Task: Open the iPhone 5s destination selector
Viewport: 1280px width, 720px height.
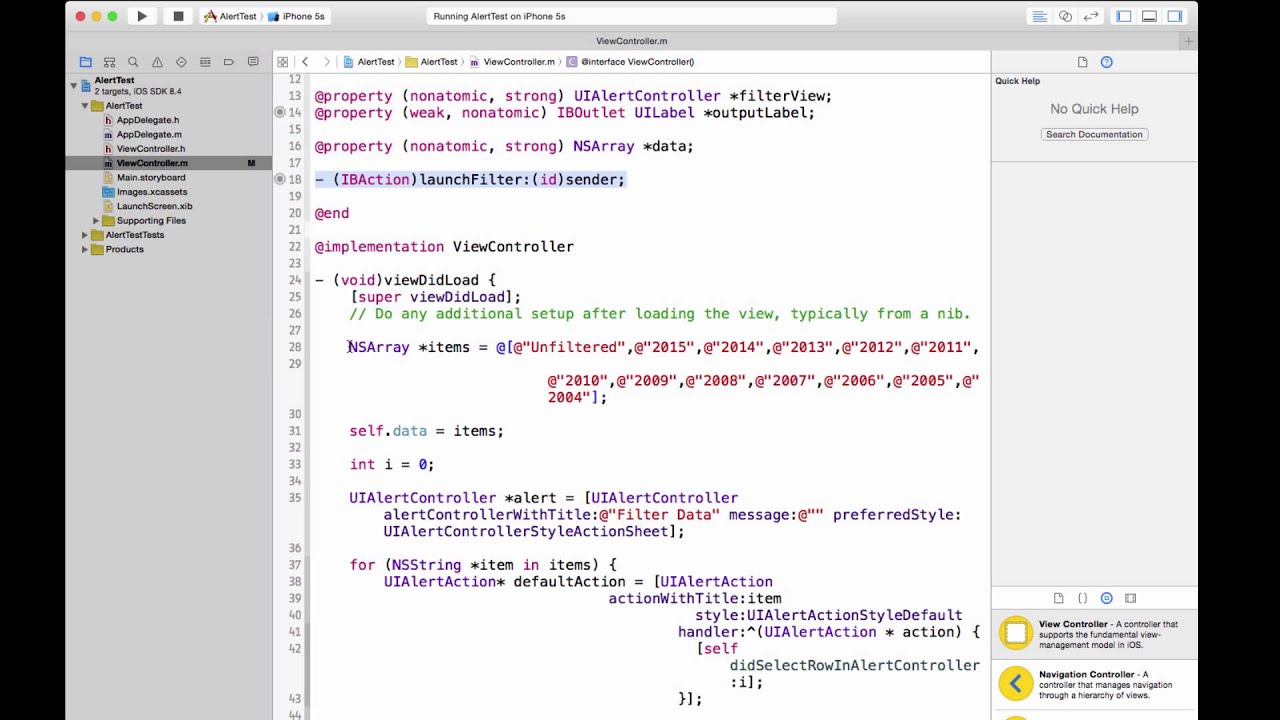Action: (x=296, y=16)
